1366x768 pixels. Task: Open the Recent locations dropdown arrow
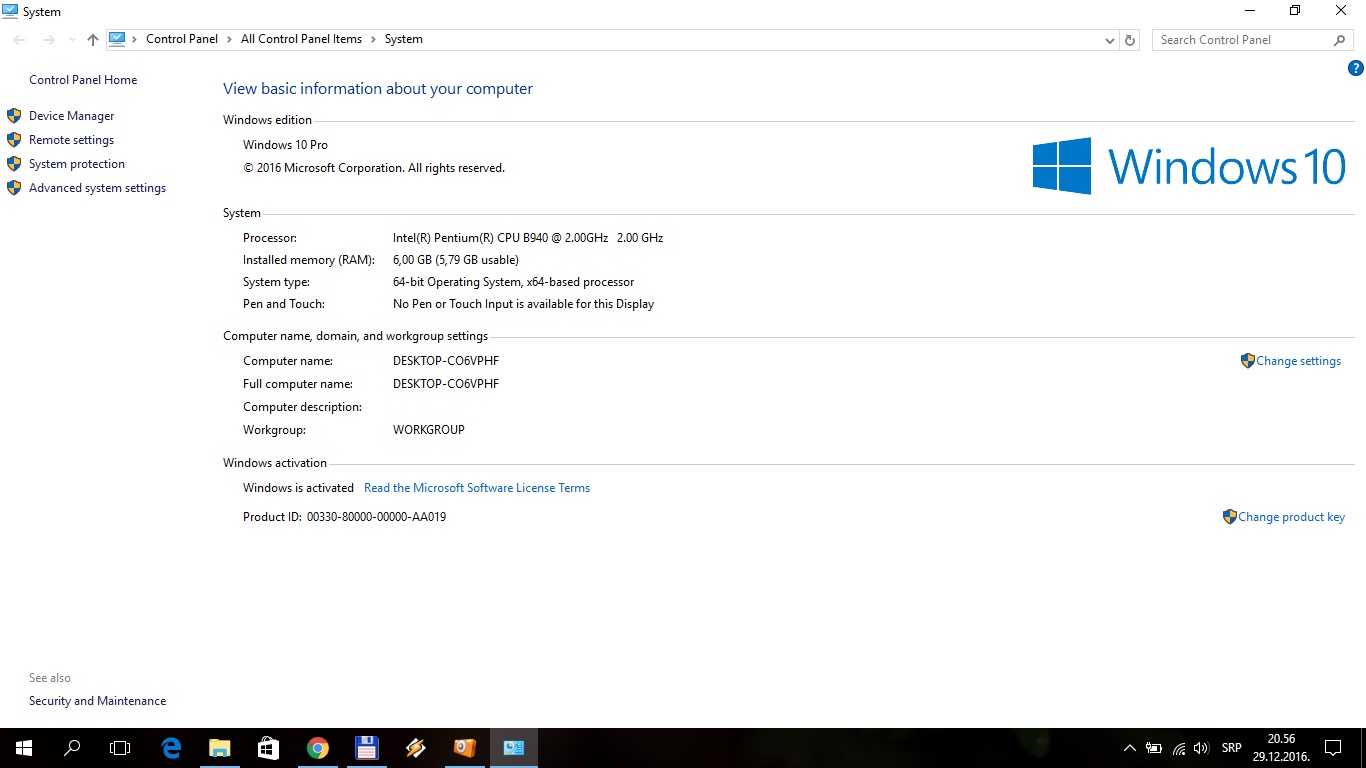pos(71,40)
